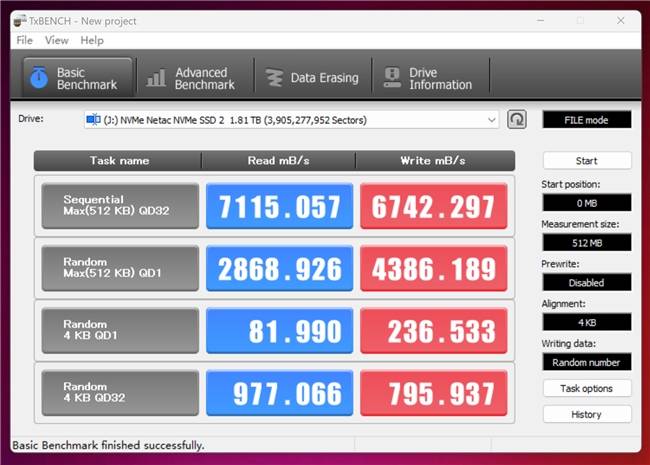Click the Drive Information disk icon
This screenshot has height=465, width=650.
pos(392,78)
